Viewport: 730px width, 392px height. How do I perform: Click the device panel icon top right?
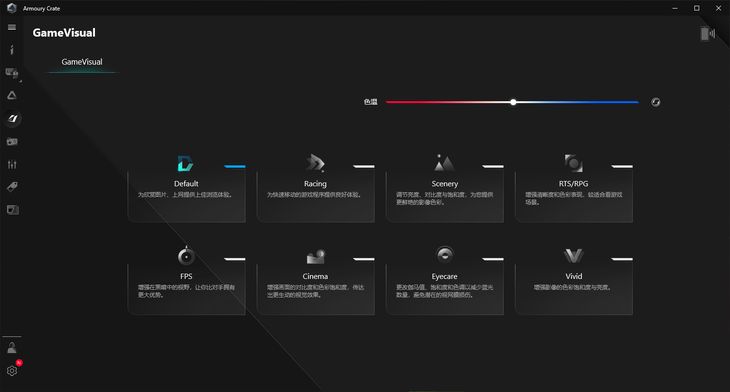tap(708, 34)
